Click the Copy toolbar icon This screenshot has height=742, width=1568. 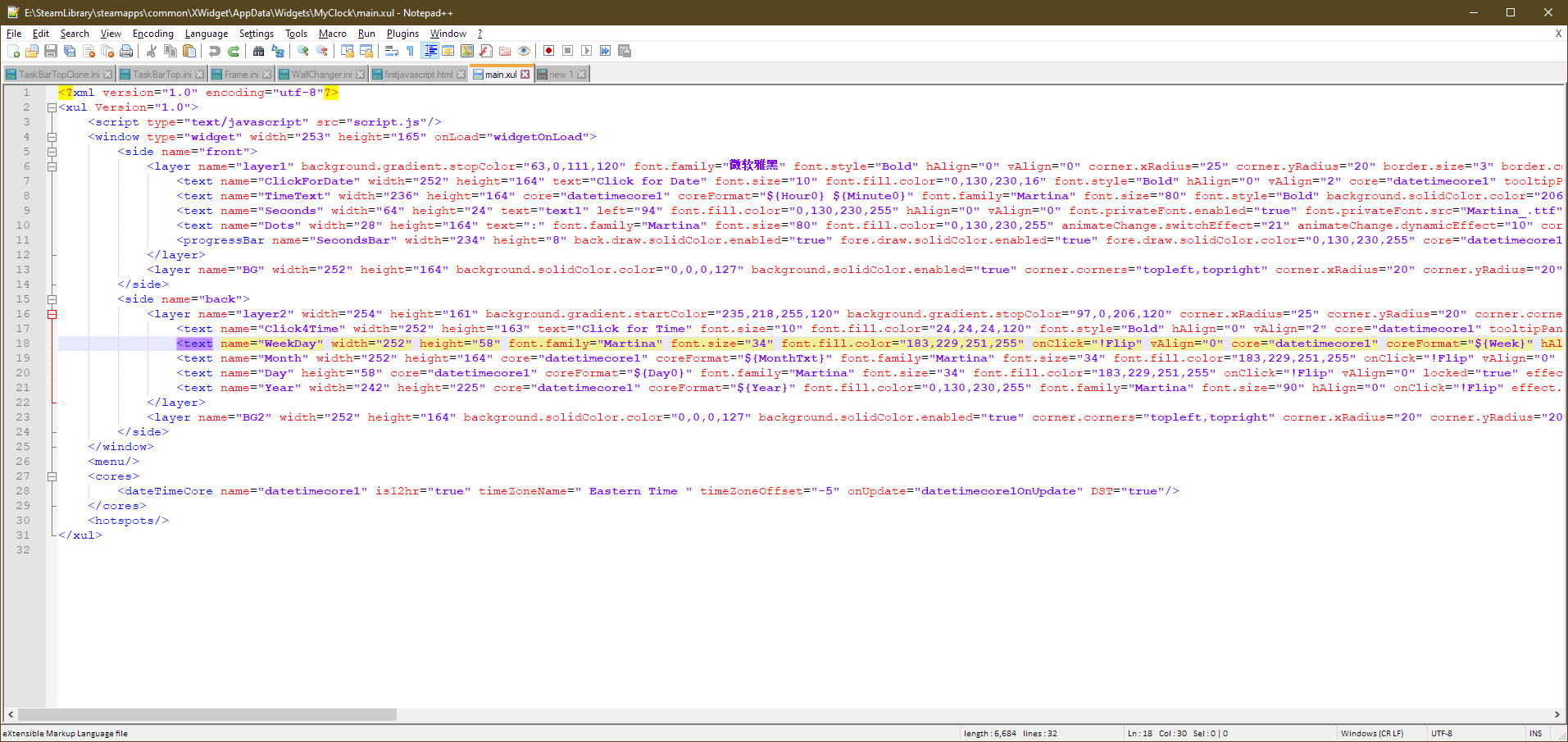[x=170, y=51]
